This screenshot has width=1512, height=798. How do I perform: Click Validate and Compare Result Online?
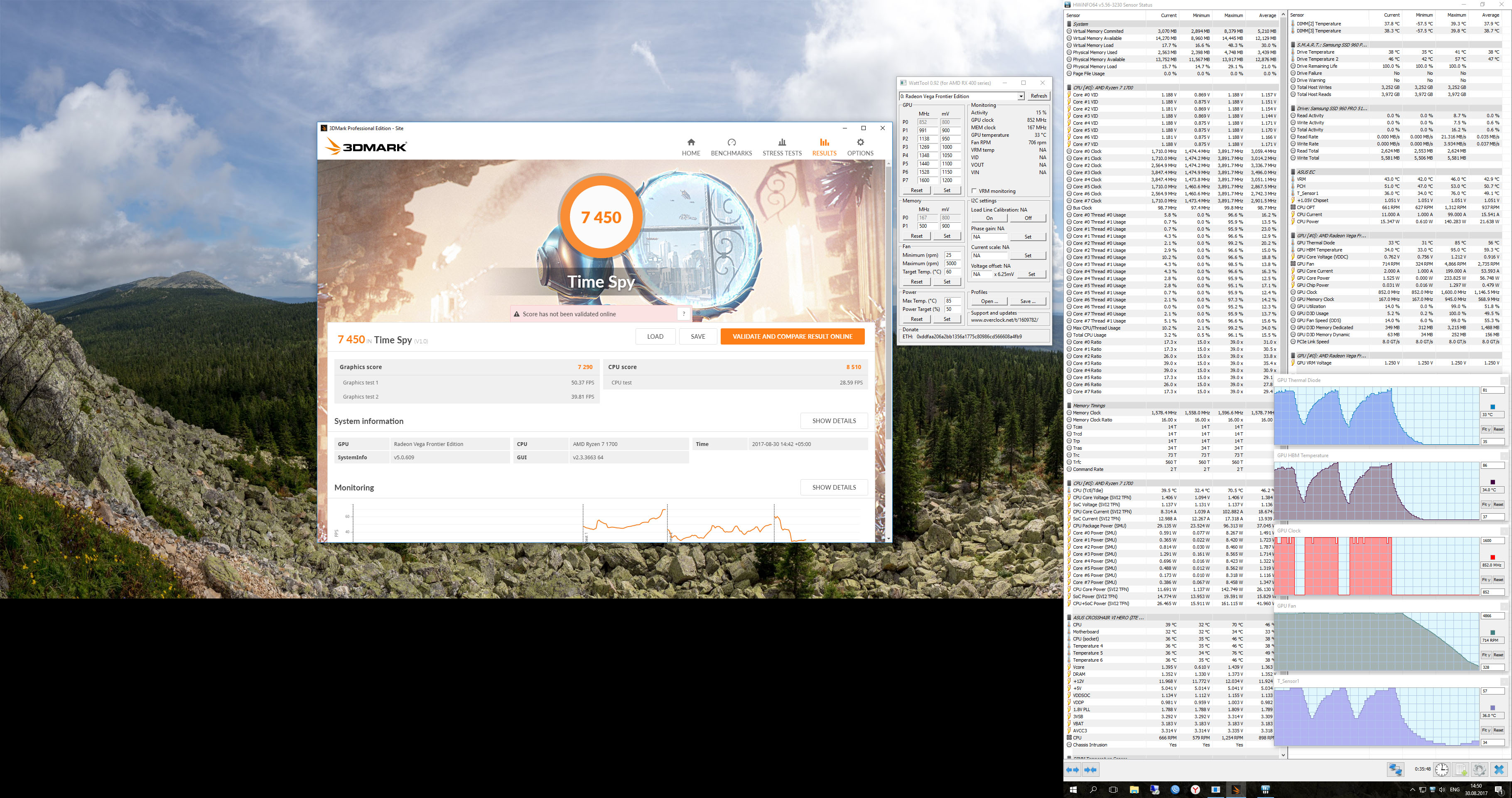click(792, 337)
